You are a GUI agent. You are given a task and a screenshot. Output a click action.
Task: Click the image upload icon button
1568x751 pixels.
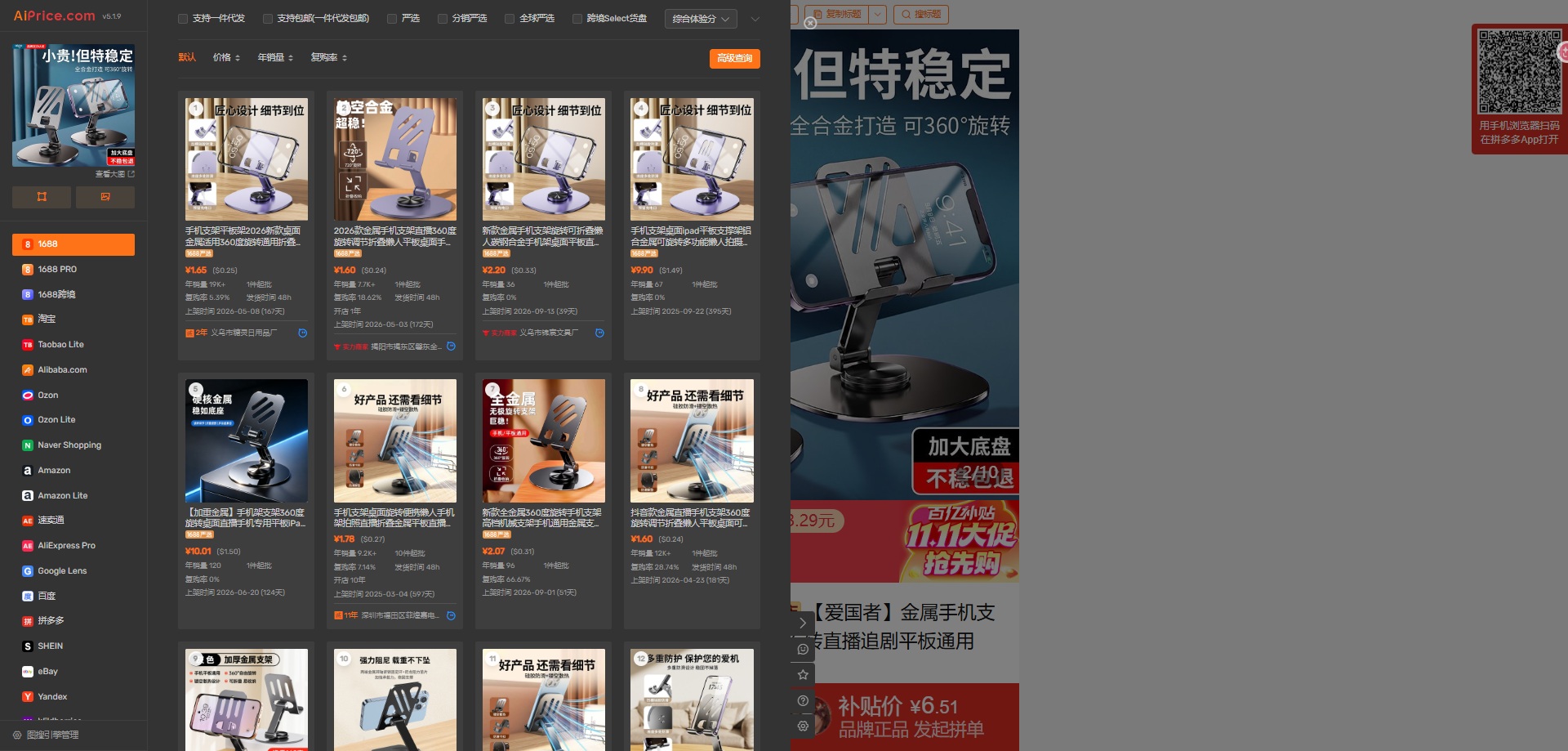[105, 197]
